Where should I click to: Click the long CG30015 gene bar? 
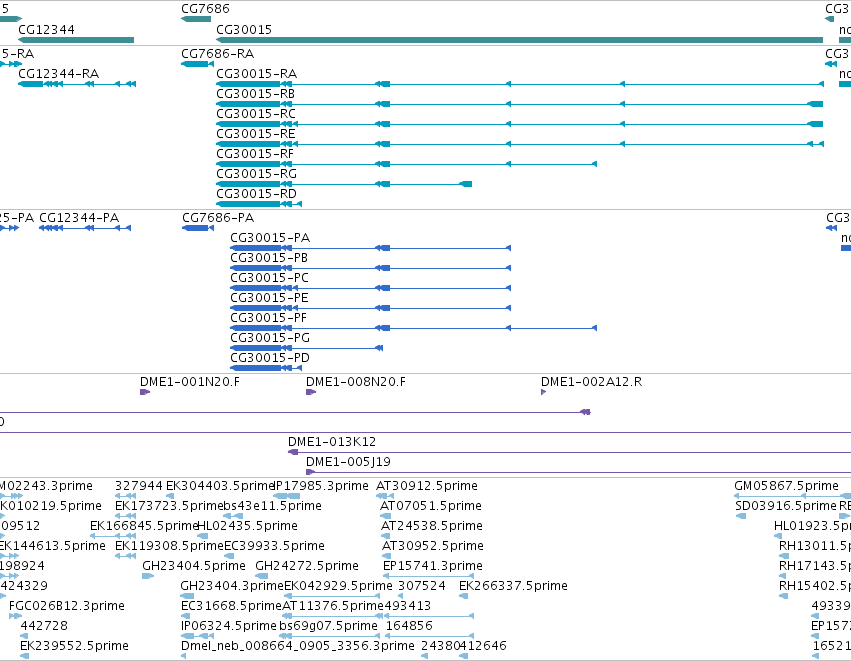click(519, 40)
